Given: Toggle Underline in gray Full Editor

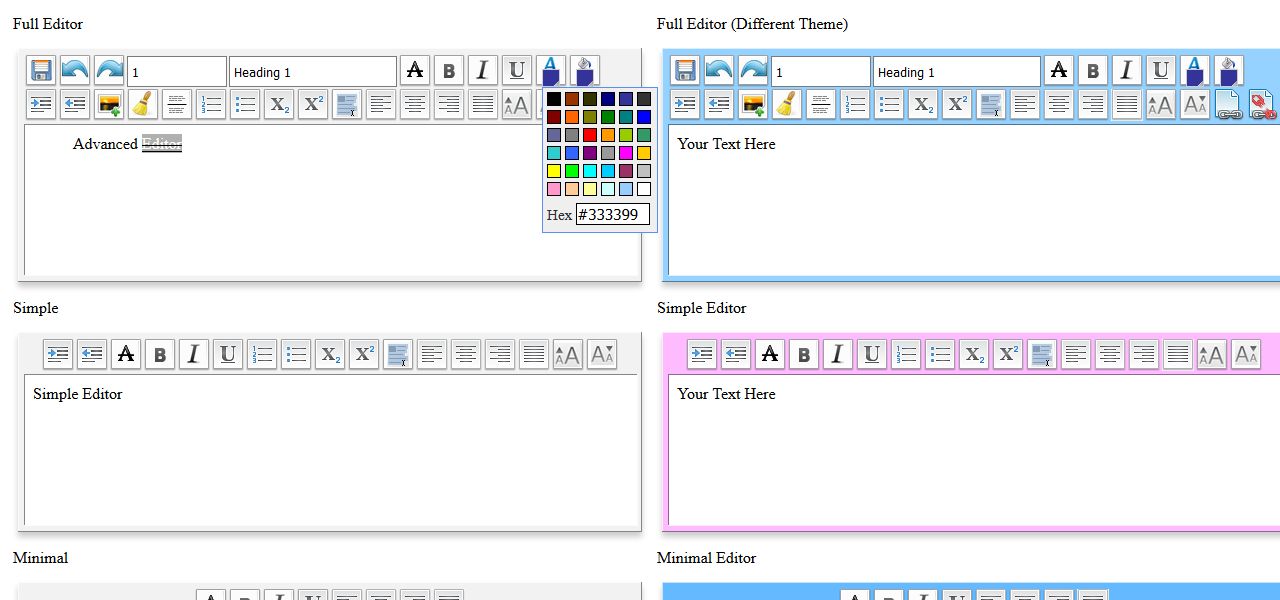Looking at the screenshot, I should tap(517, 71).
